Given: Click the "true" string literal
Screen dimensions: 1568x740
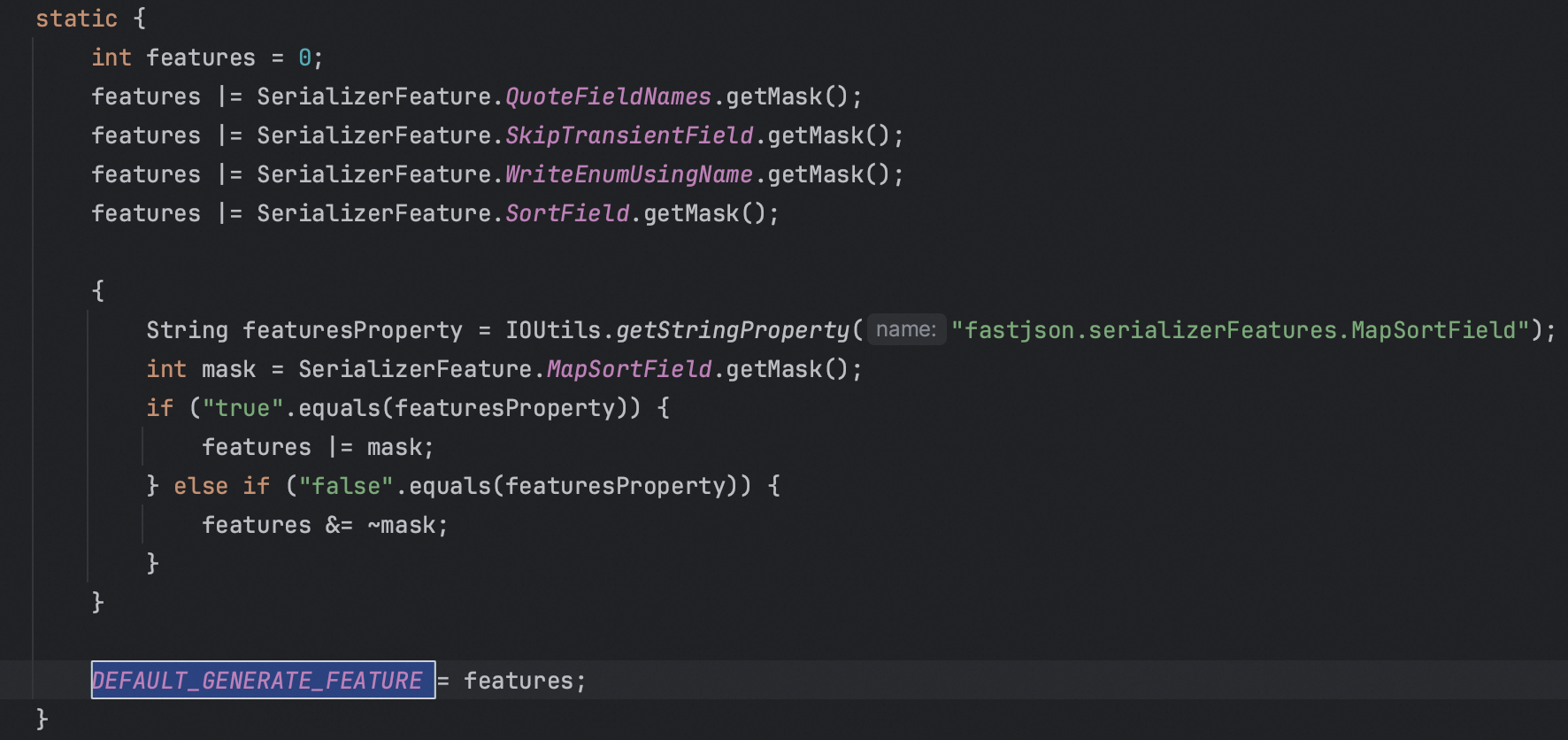Looking at the screenshot, I should pyautogui.click(x=242, y=408).
